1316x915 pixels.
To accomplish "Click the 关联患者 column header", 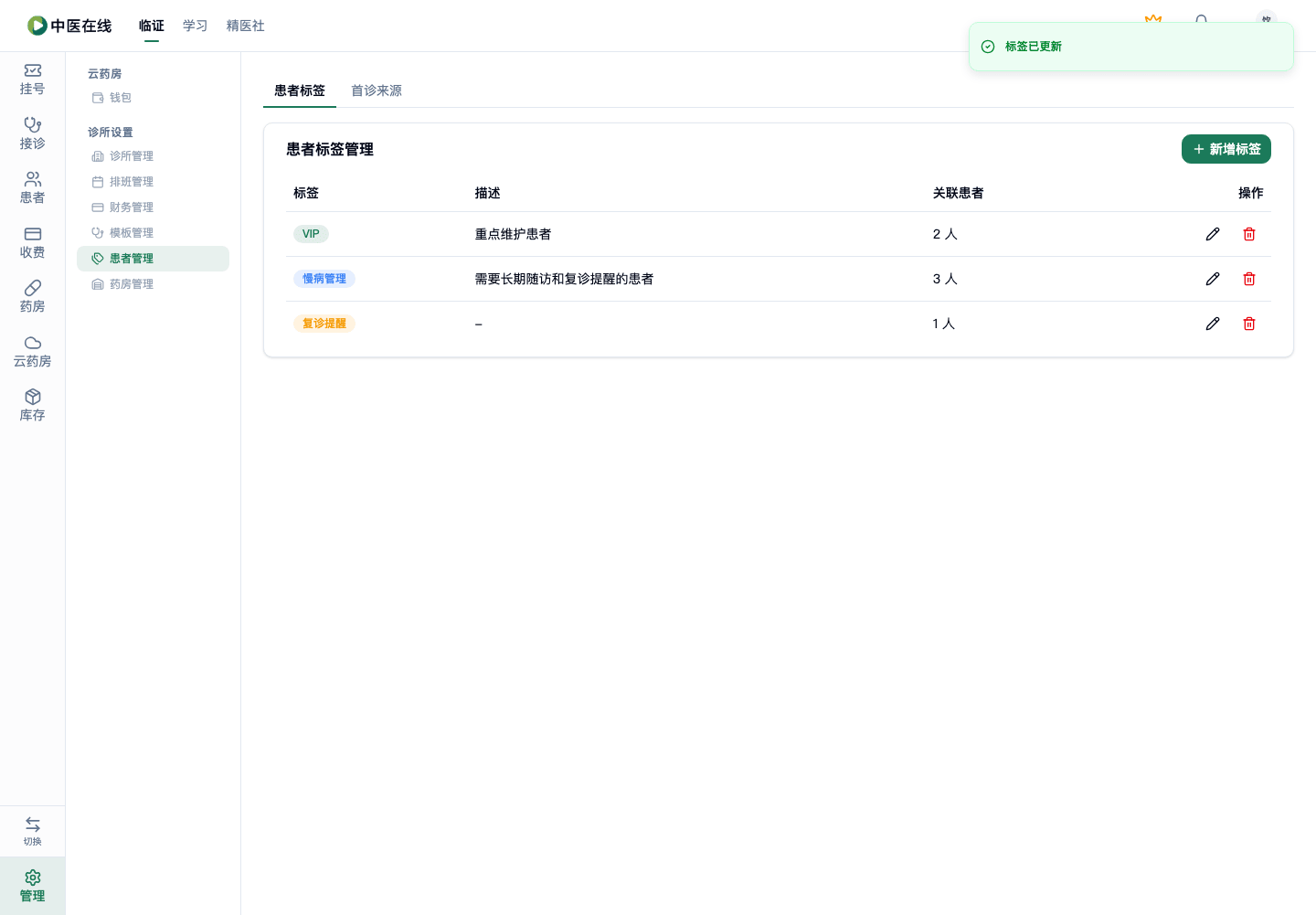I will coord(958,193).
